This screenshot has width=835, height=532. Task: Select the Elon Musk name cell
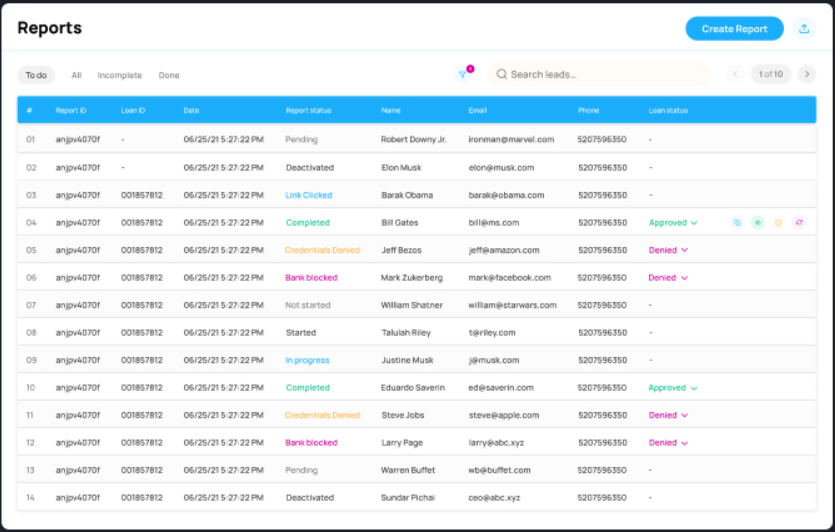(x=401, y=168)
